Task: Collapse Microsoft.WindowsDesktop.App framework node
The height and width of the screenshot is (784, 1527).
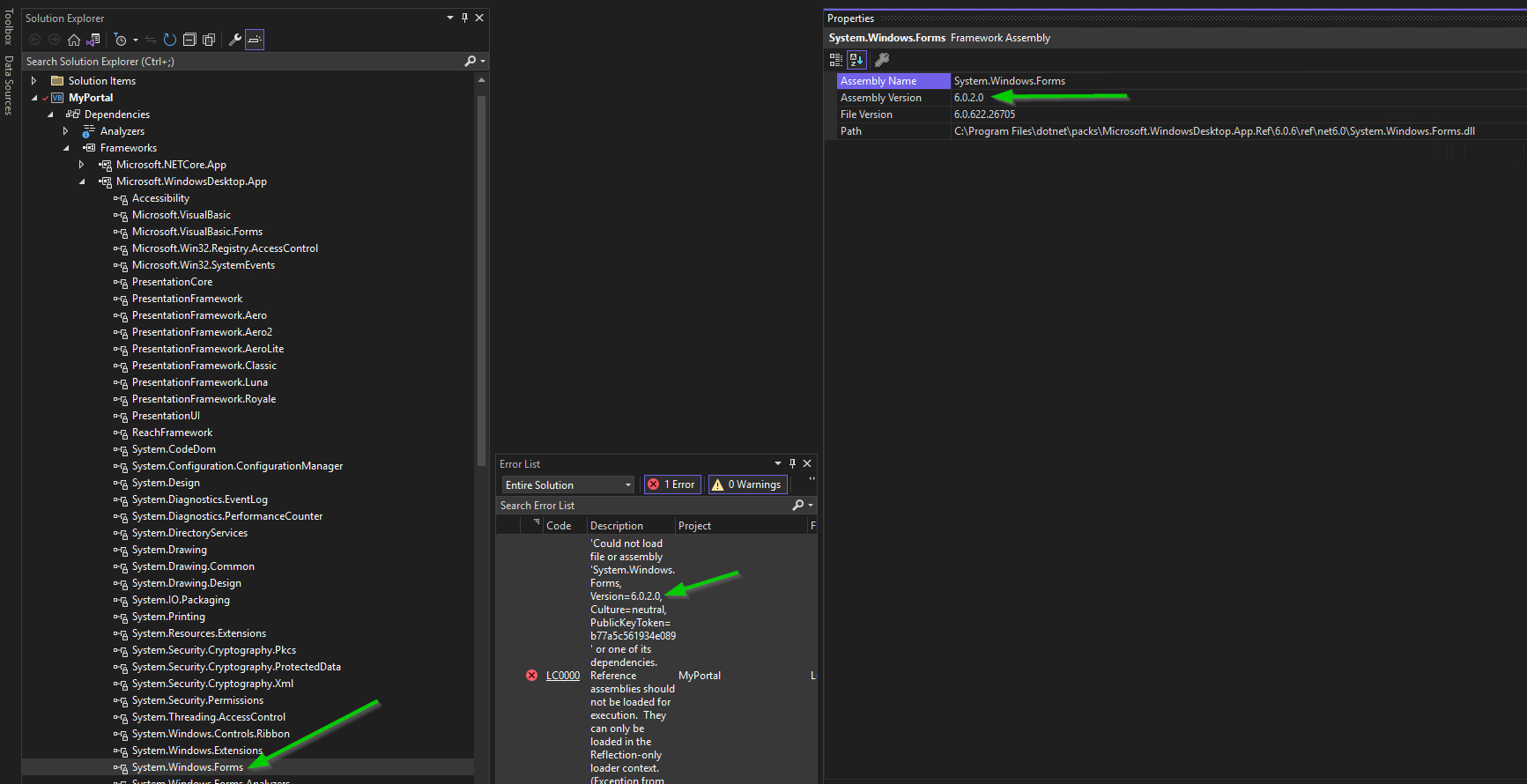Action: [x=82, y=181]
